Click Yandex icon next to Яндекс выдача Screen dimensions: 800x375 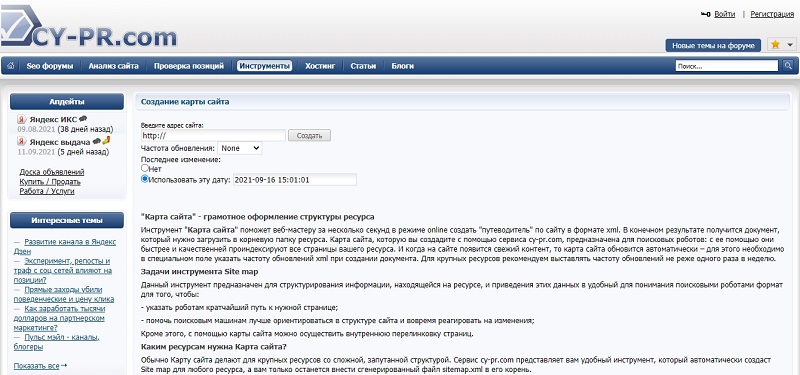click(x=21, y=142)
